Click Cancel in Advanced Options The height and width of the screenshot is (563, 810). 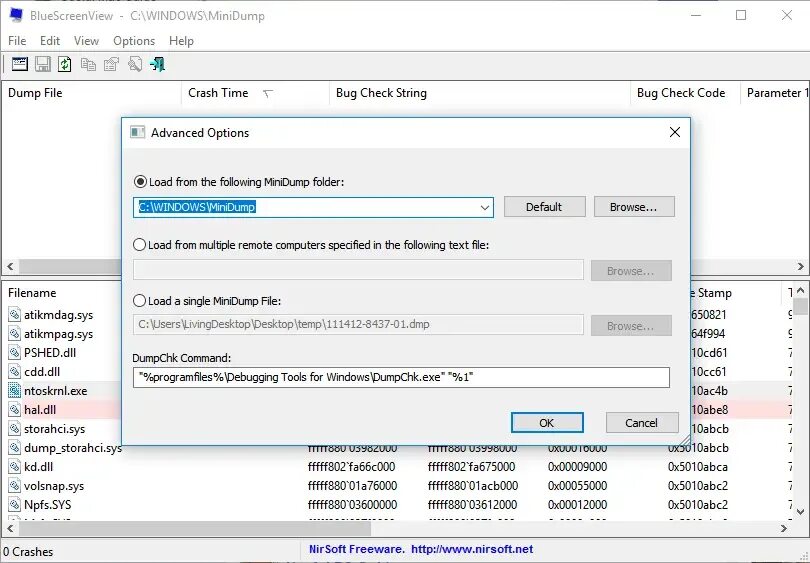click(642, 423)
